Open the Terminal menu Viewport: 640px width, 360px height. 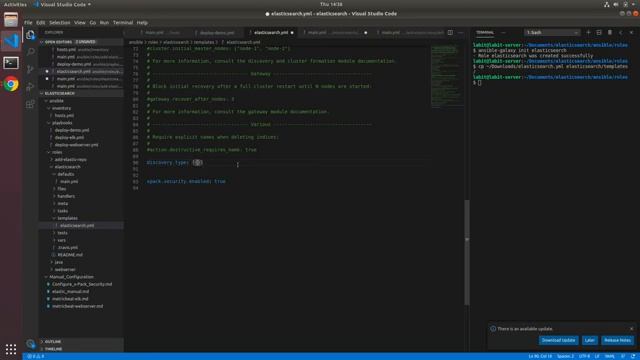[123, 23]
